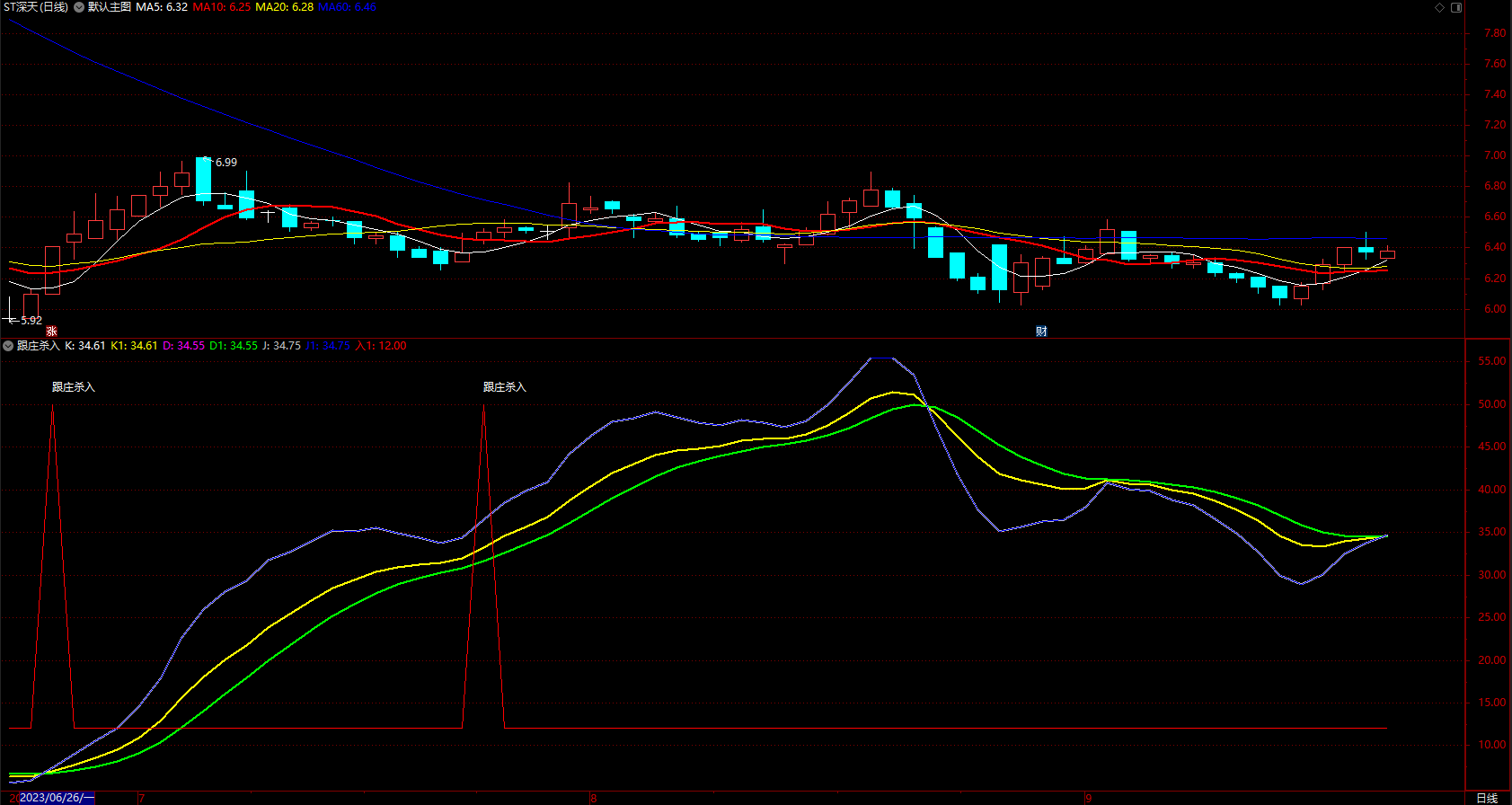
Task: Click the MA20: 6.28 indicator label
Action: click(x=284, y=7)
